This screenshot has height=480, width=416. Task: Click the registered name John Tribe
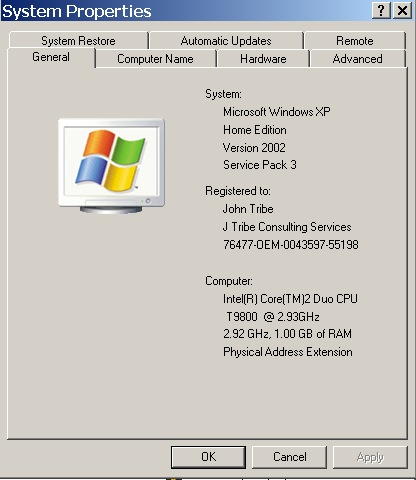click(248, 209)
